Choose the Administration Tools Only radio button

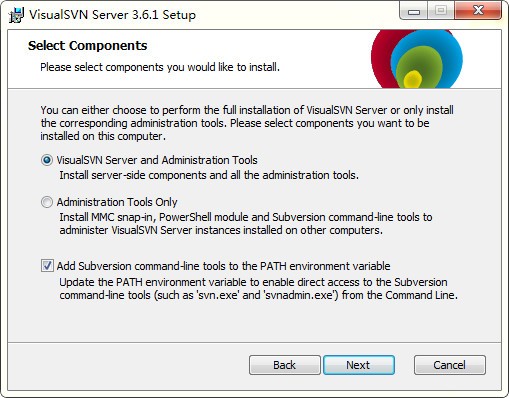pos(47,202)
